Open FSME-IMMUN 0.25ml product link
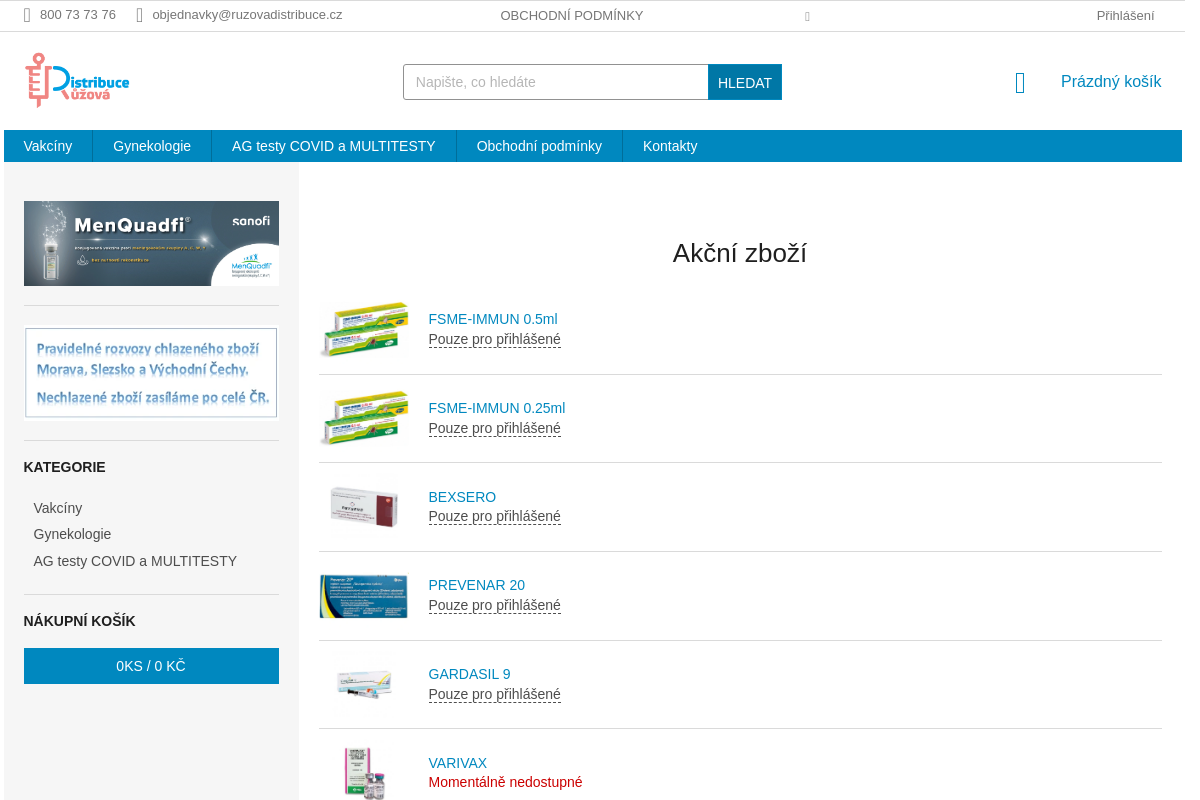 point(497,408)
